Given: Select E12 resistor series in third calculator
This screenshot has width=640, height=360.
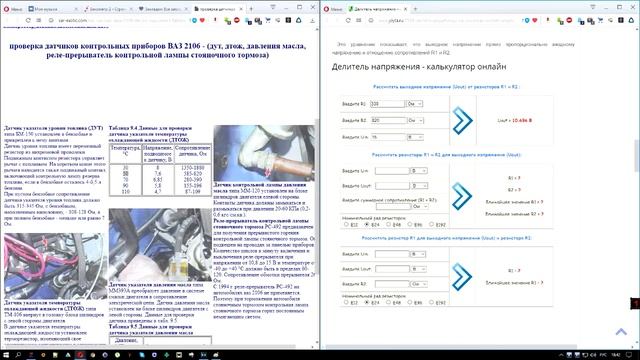Looking at the screenshot, I should coord(347,302).
